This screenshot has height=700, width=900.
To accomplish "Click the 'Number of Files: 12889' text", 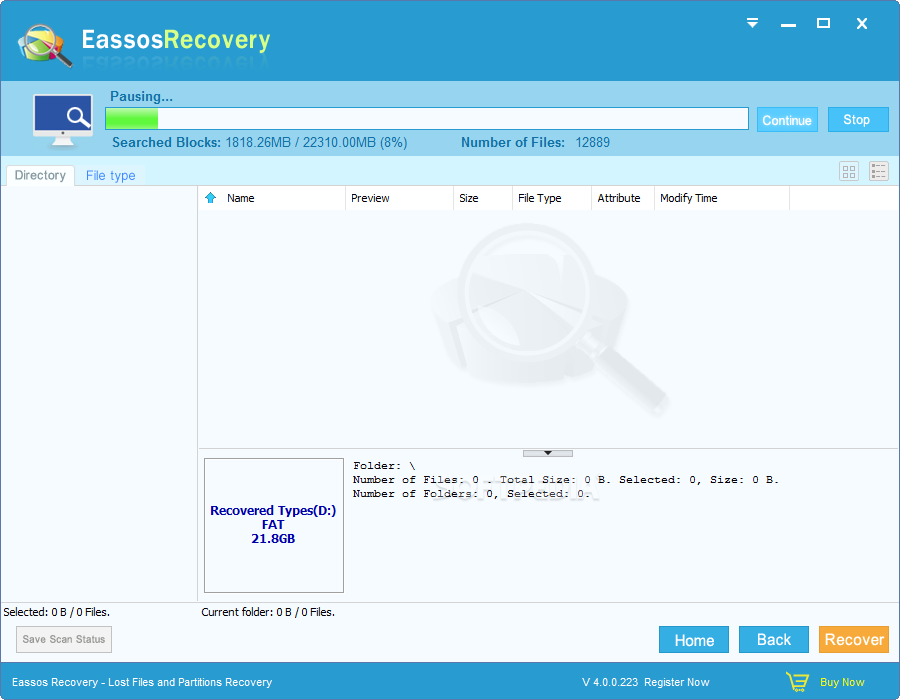I will (x=536, y=142).
